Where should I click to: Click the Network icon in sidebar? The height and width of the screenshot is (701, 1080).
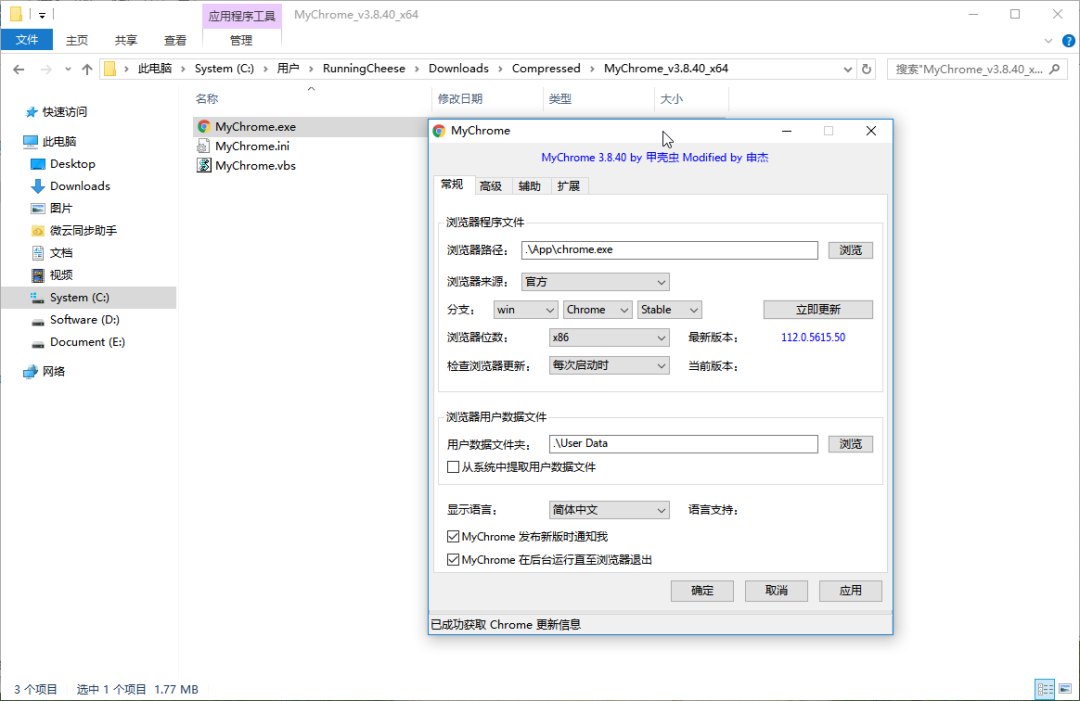(x=30, y=372)
